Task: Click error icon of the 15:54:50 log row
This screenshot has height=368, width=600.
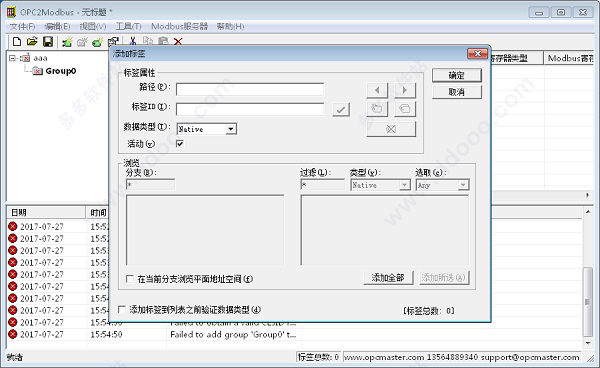Action: pos(13,334)
